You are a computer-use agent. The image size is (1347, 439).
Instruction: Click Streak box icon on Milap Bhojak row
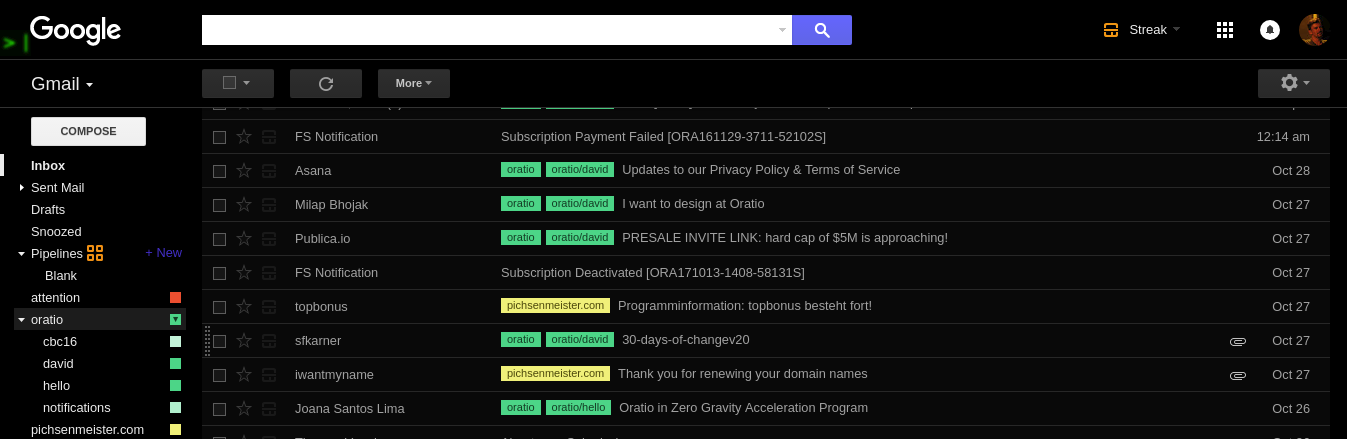(269, 205)
